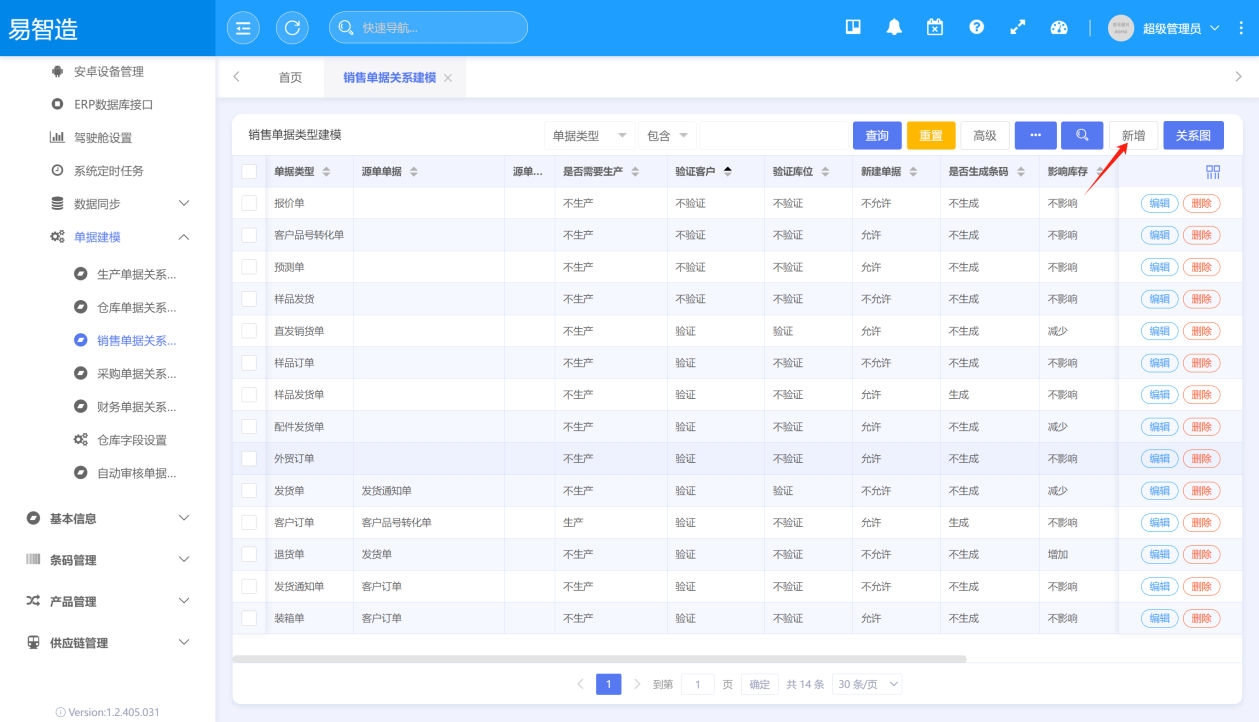Sort by 是否生成条码 column arrows
The image size is (1259, 722).
tap(1021, 172)
